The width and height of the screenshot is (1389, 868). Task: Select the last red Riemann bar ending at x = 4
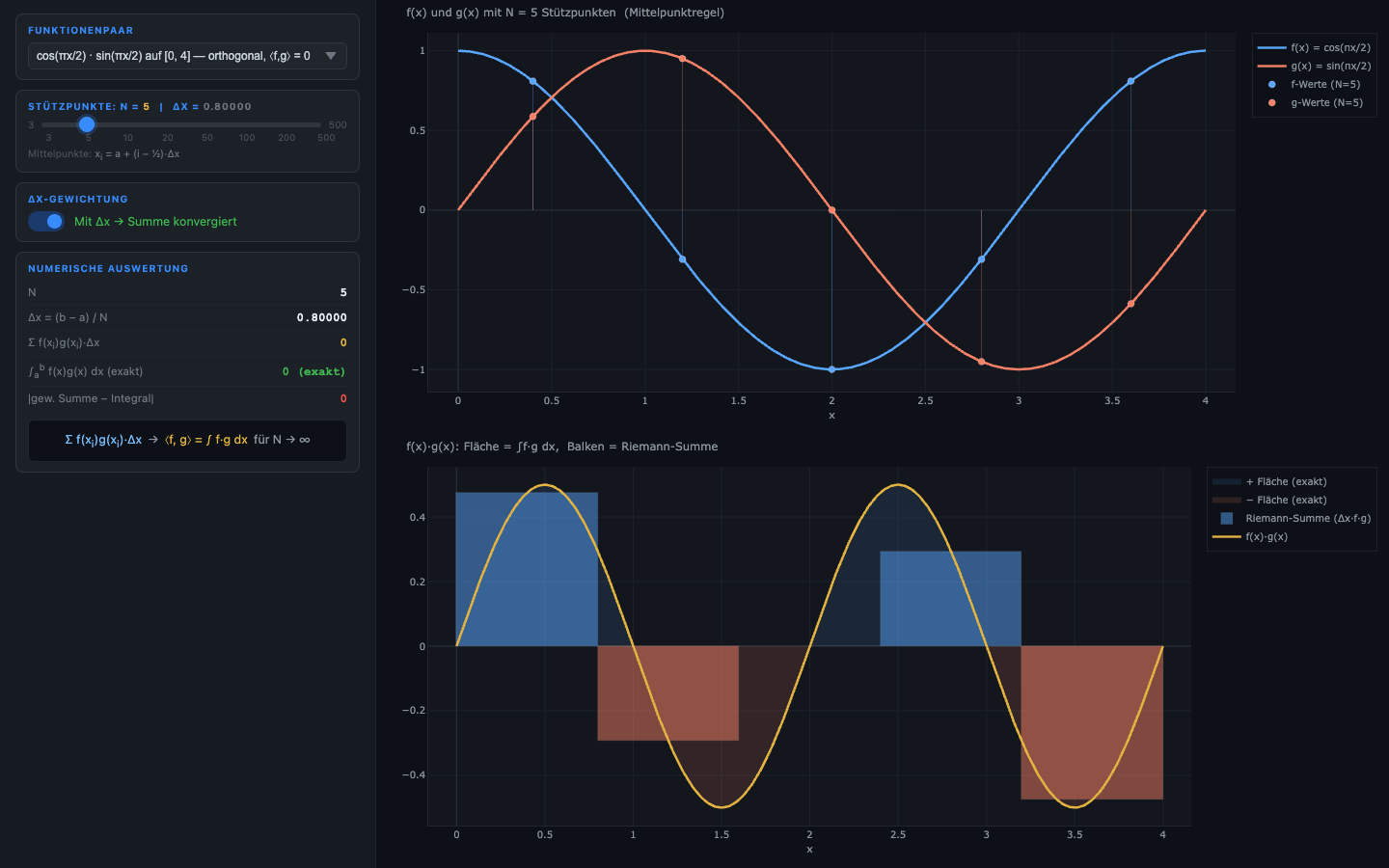(x=1092, y=722)
